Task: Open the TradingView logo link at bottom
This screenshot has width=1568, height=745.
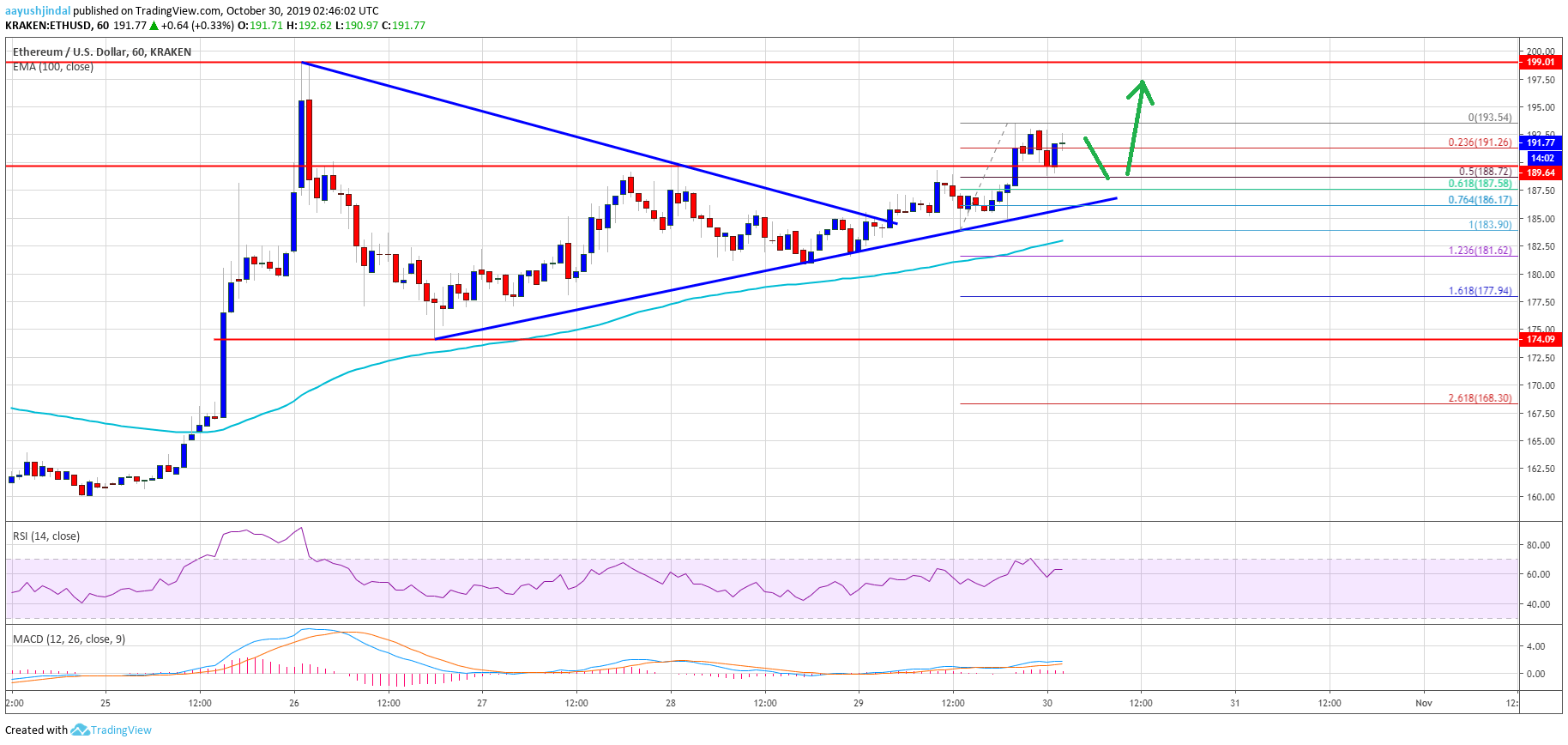Action: [112, 730]
